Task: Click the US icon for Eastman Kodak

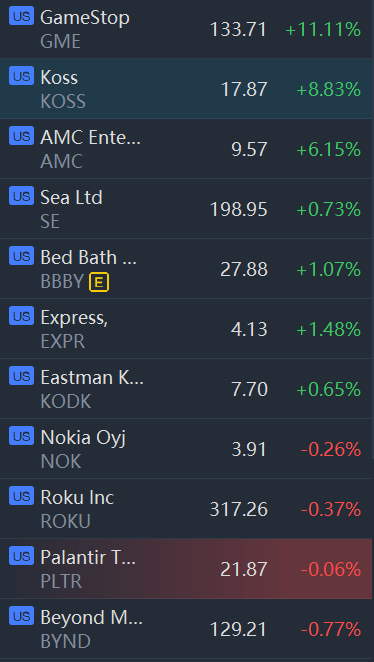Action: (21, 376)
